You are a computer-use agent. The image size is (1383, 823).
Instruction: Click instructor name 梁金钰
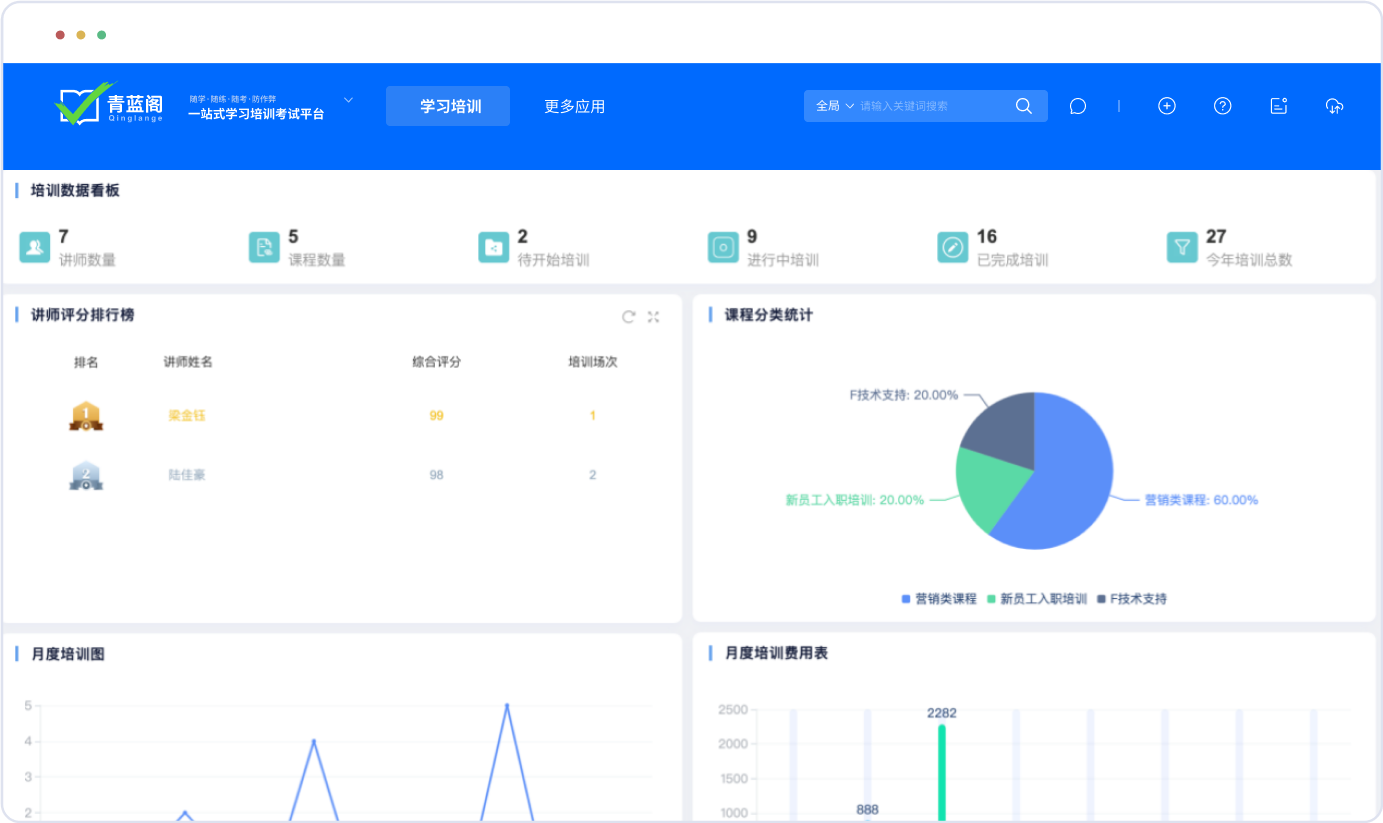pos(187,415)
